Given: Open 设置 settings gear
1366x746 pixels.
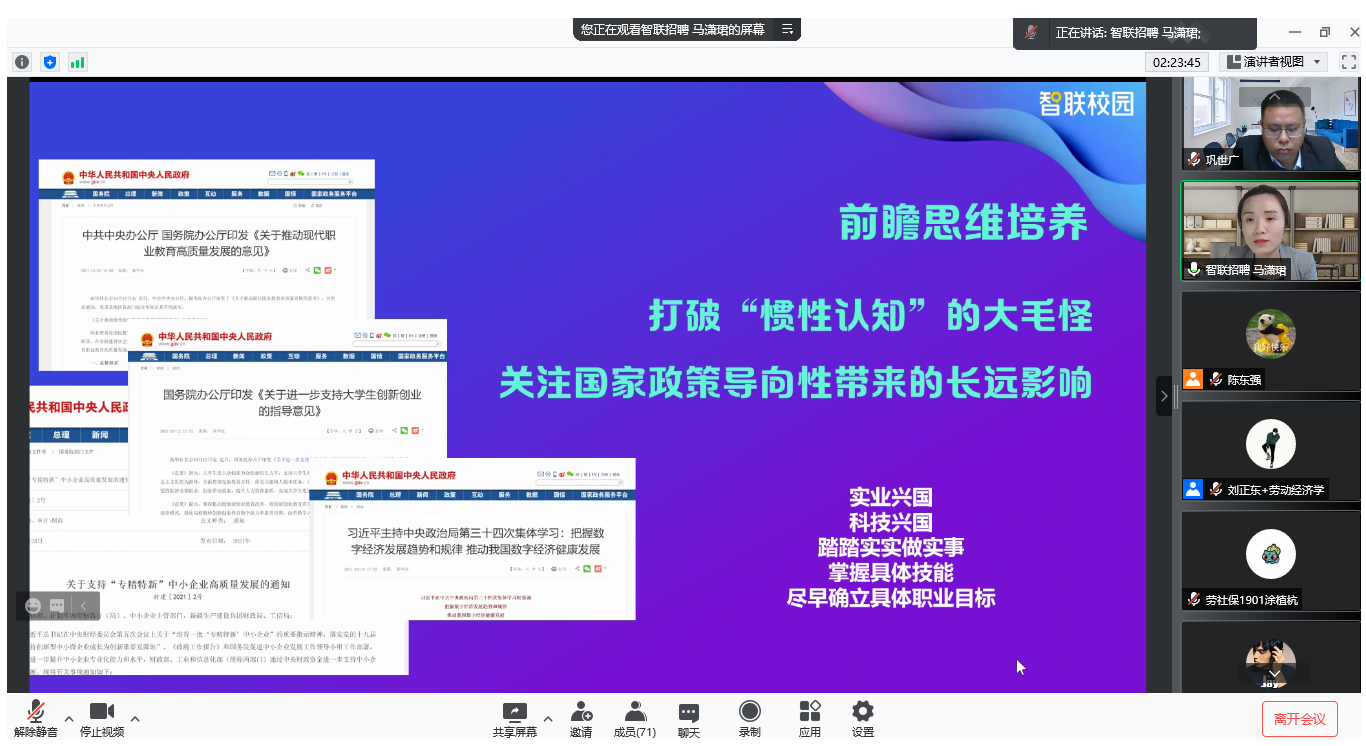Looking at the screenshot, I should (862, 719).
